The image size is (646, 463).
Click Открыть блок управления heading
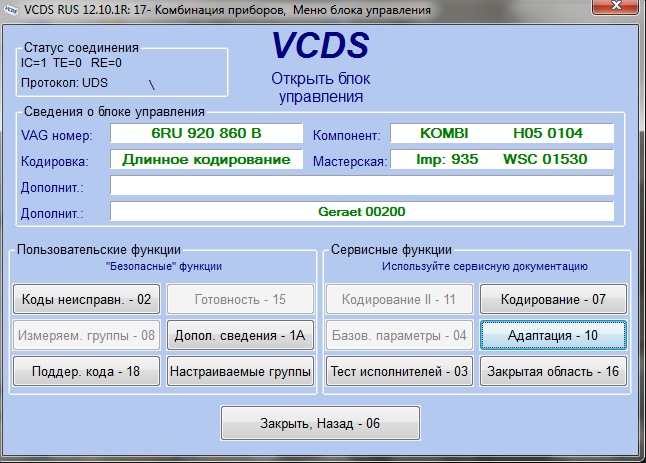point(321,87)
